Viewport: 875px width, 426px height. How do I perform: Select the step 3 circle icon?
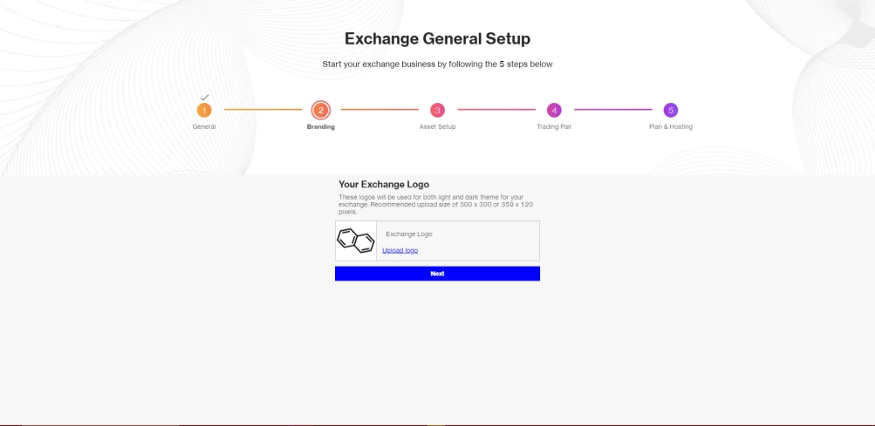point(437,110)
